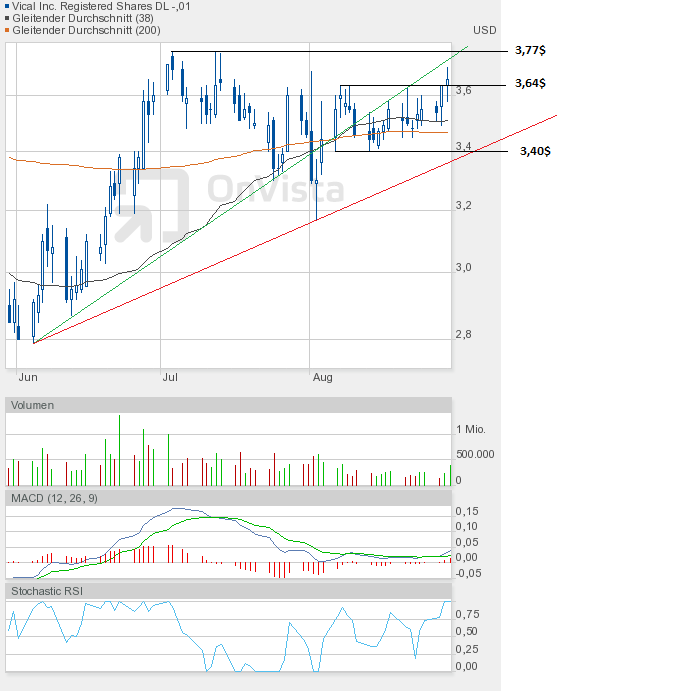Click the Gleitender Durchschnitt (38) legend entry
The width and height of the screenshot is (683, 691).
point(83,18)
